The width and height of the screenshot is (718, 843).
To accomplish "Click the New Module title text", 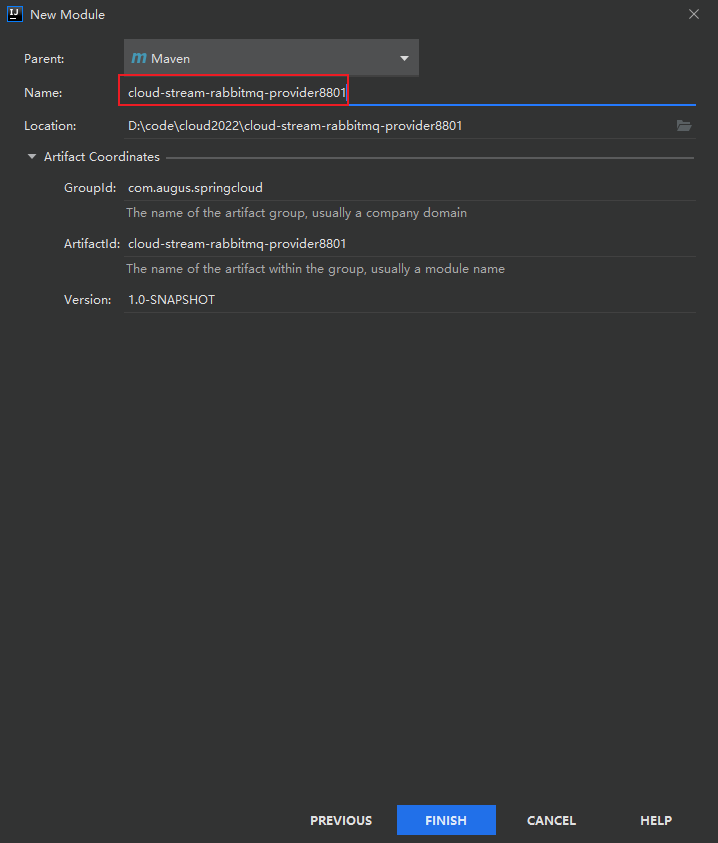I will 67,15.
